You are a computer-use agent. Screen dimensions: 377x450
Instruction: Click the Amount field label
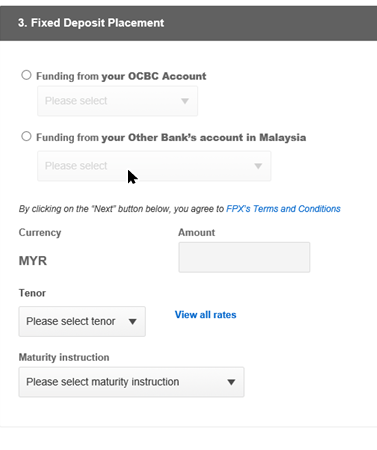197,232
